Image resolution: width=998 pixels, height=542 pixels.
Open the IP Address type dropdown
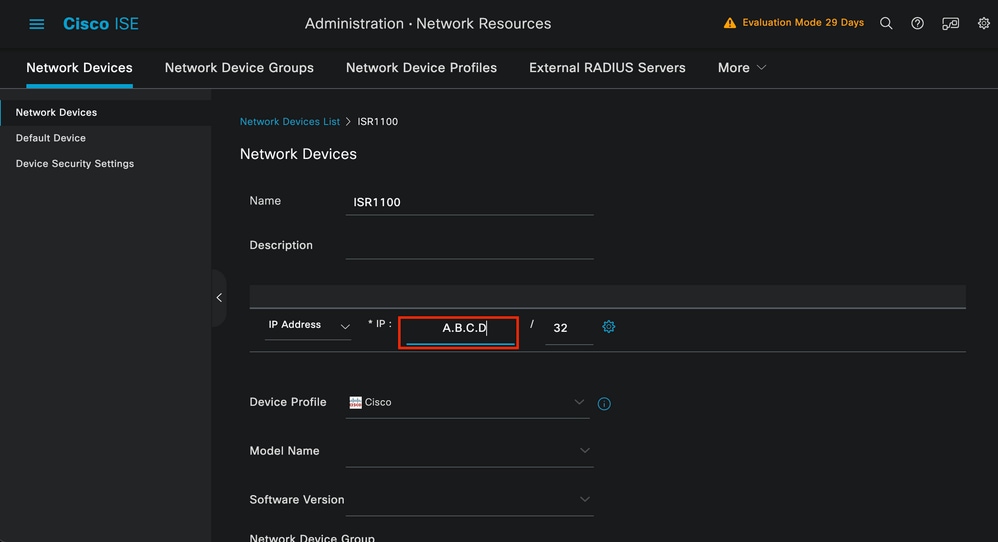point(308,326)
